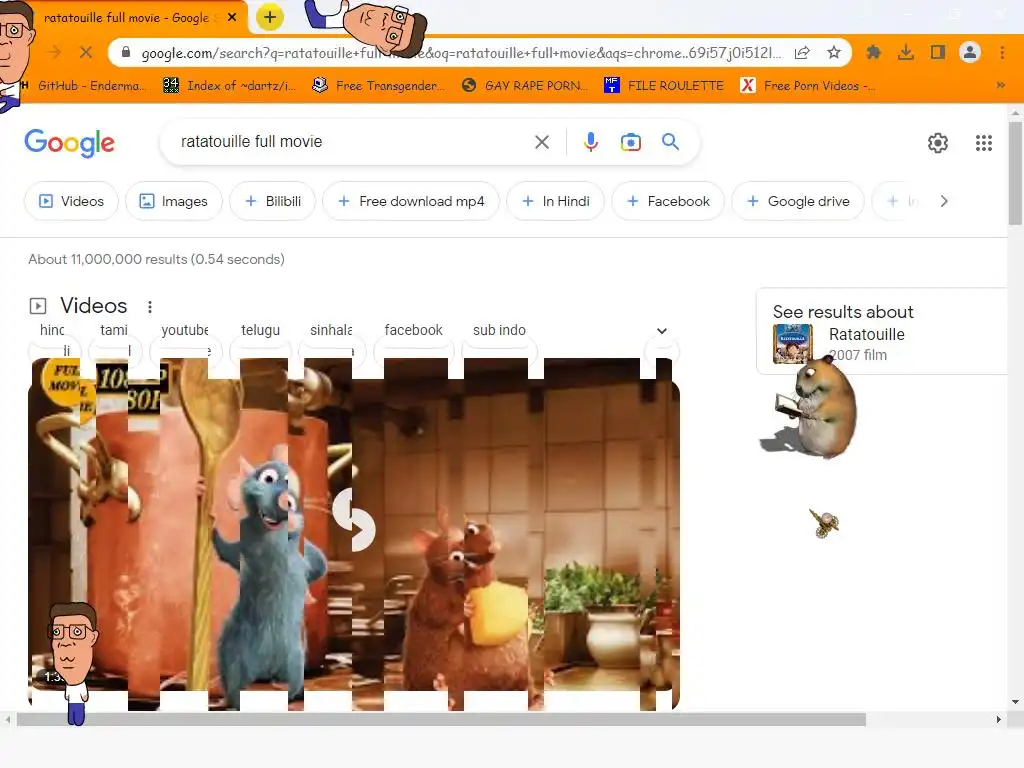Image resolution: width=1024 pixels, height=768 pixels.
Task: Open Google quick settings gear
Action: pos(938,143)
